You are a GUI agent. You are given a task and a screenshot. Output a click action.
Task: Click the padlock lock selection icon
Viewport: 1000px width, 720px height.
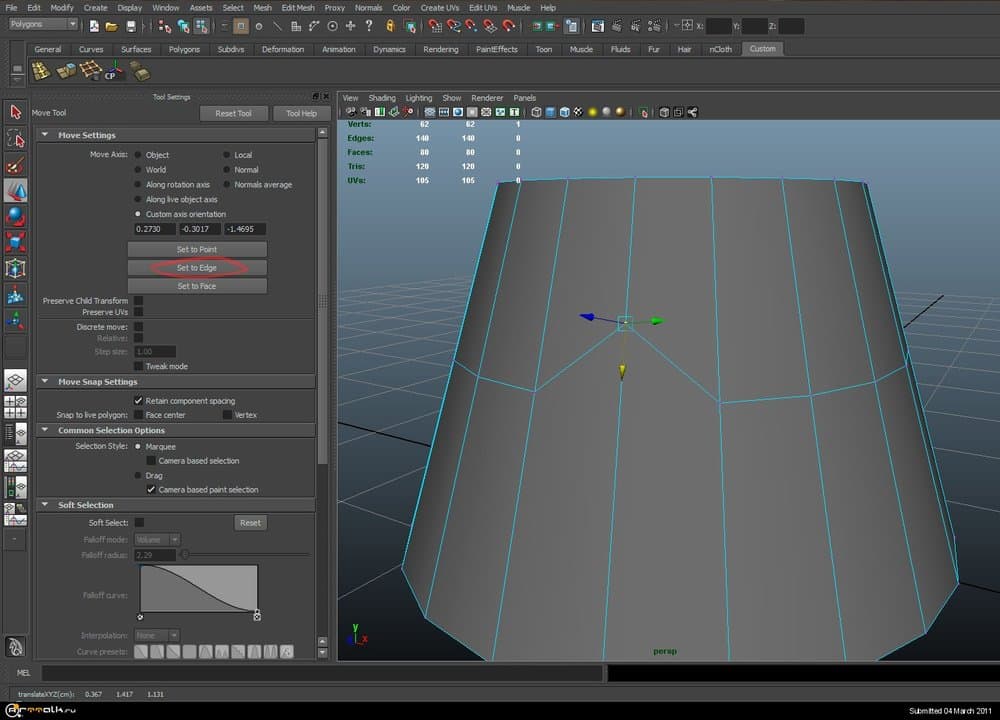point(390,26)
